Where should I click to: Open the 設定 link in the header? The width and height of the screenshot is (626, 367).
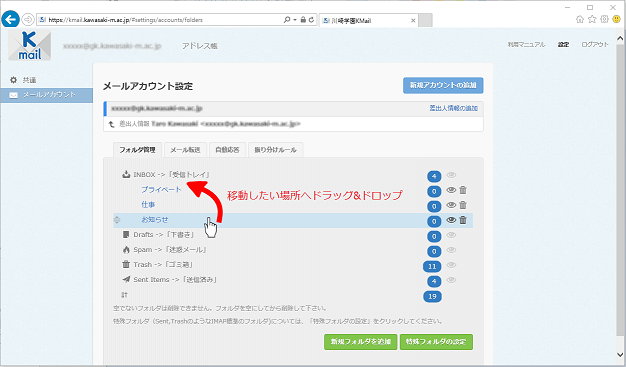pos(563,45)
